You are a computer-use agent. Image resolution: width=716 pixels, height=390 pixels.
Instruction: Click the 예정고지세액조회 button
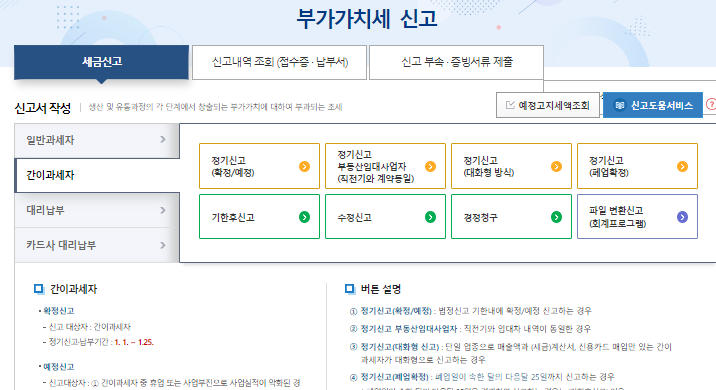(x=548, y=105)
